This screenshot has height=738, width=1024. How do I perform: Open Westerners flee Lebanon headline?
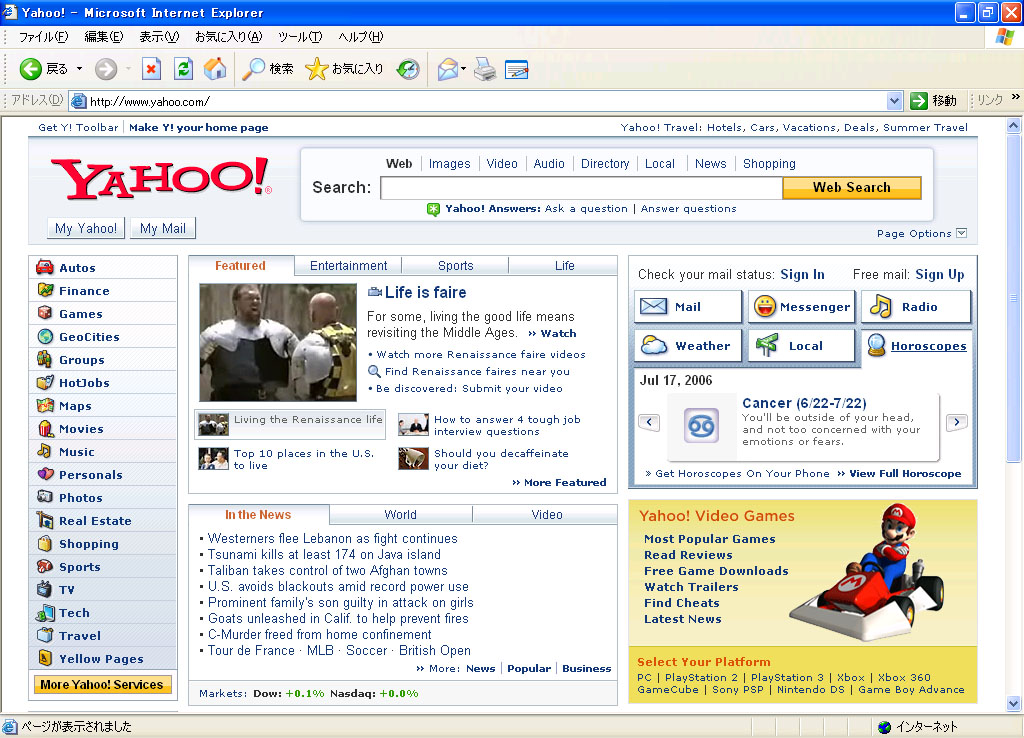click(x=332, y=538)
